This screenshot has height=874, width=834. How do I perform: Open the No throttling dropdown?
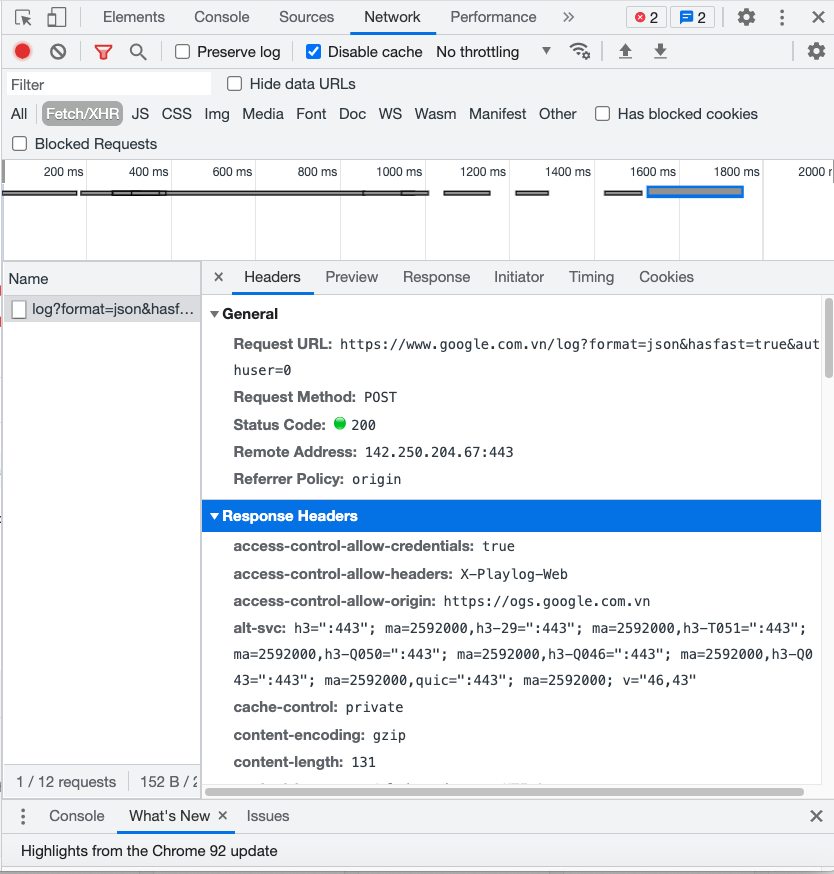(494, 52)
